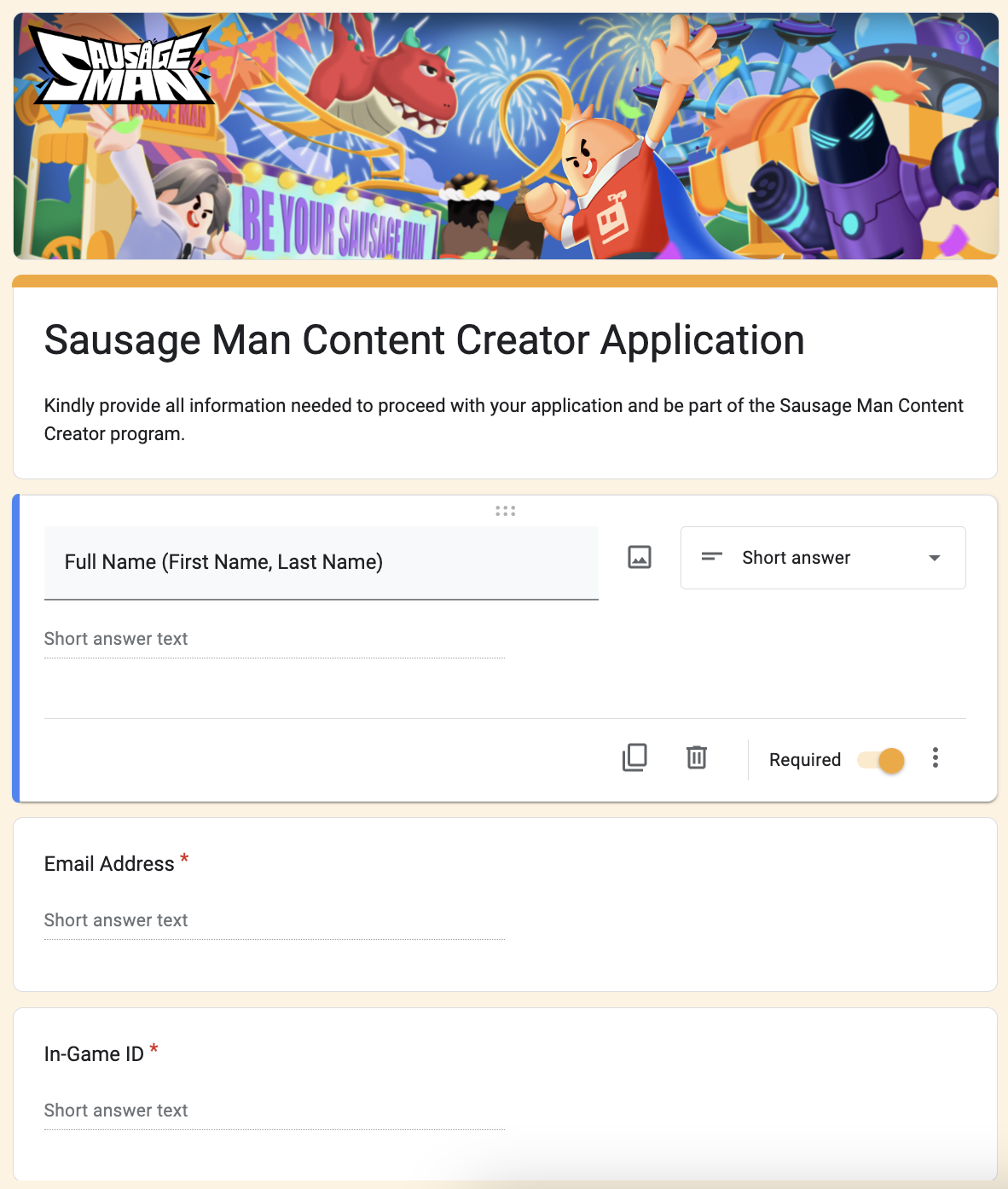Screen dimensions: 1008x1189
Task: Click the short answer text line under Full Name
Action: point(274,640)
